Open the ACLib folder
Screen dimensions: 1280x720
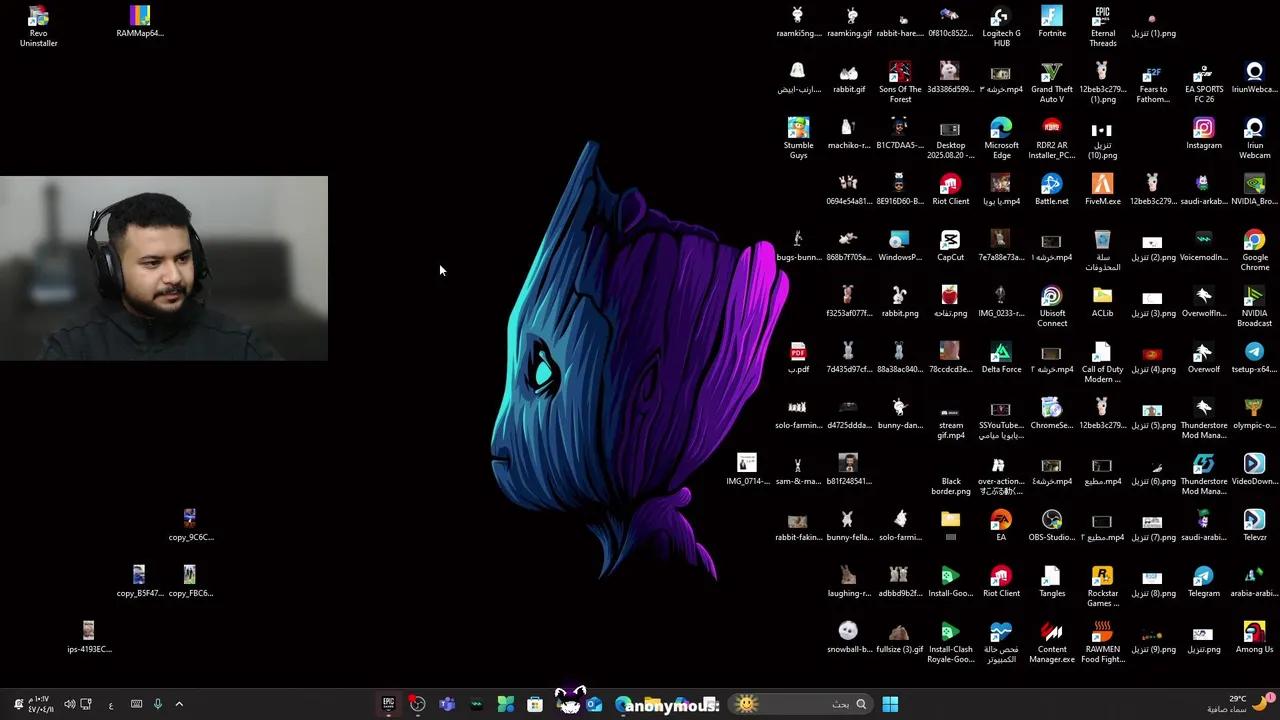[1102, 302]
